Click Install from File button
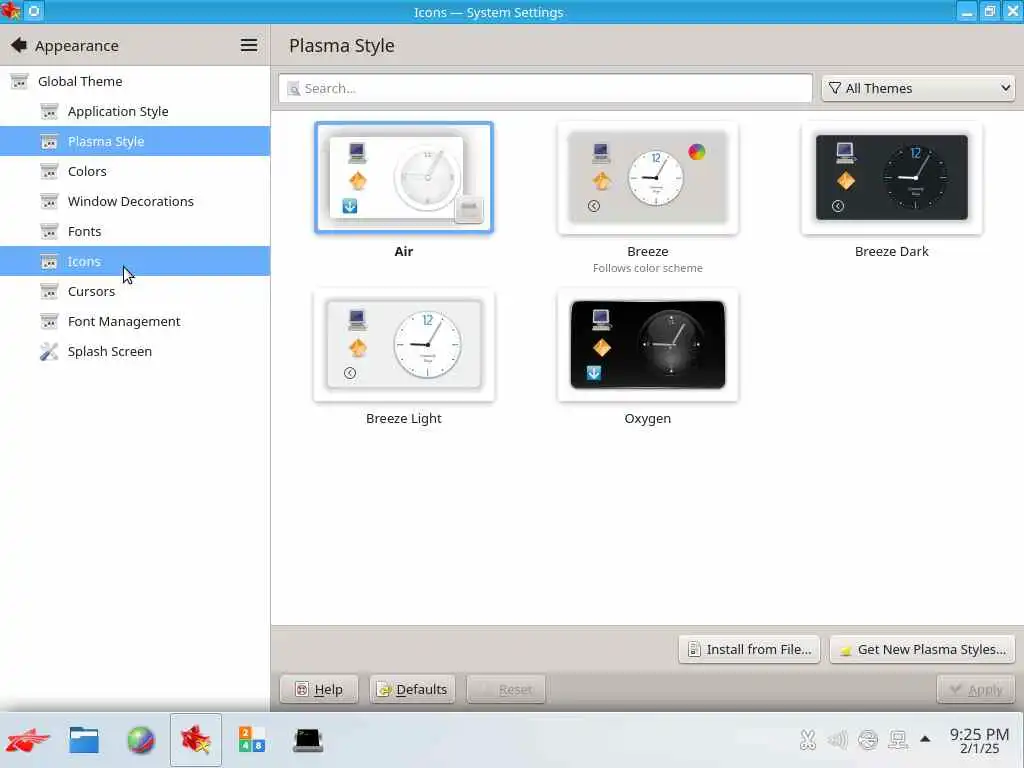The width and height of the screenshot is (1024, 768). (x=749, y=649)
